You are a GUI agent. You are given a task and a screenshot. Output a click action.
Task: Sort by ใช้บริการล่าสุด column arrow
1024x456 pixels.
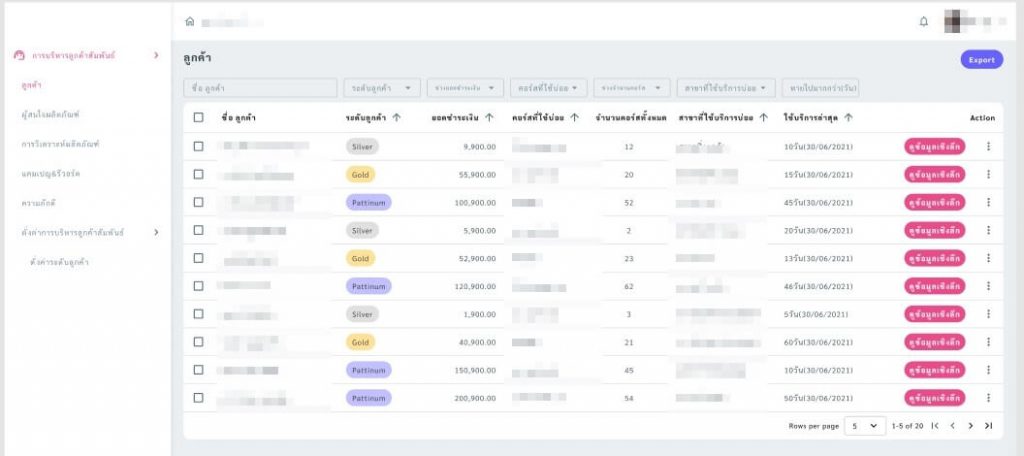[848, 118]
